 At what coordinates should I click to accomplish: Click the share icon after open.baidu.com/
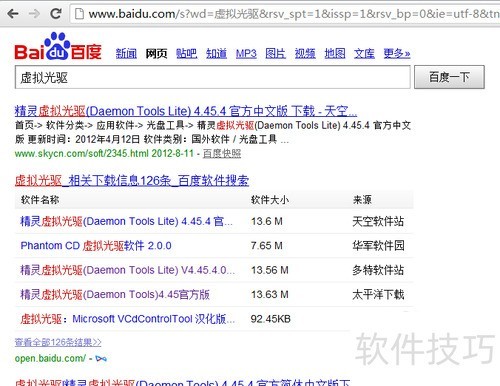pos(101,359)
